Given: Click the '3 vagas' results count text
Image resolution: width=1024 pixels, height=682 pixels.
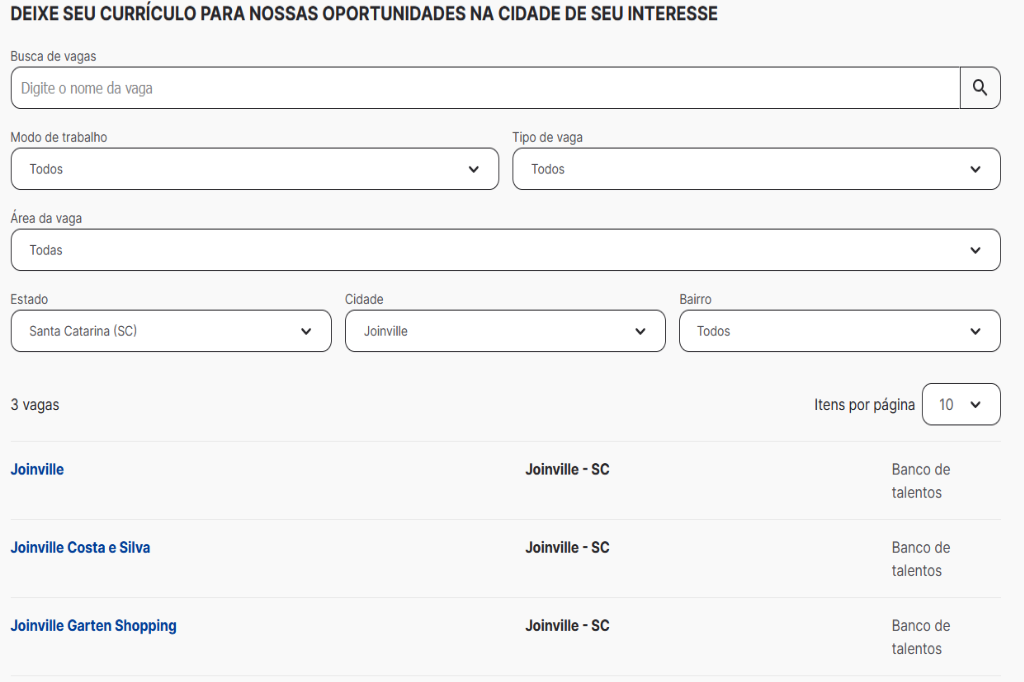Looking at the screenshot, I should (35, 405).
